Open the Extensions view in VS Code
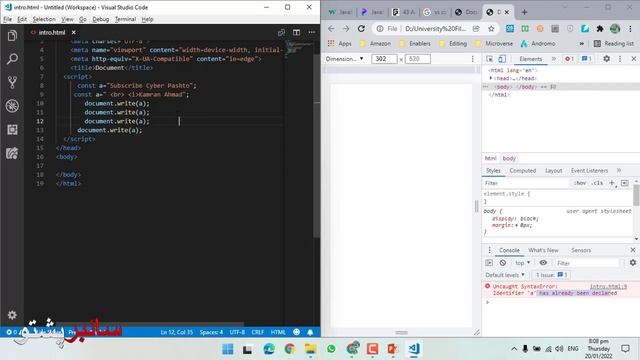The width and height of the screenshot is (640, 360). (12, 130)
